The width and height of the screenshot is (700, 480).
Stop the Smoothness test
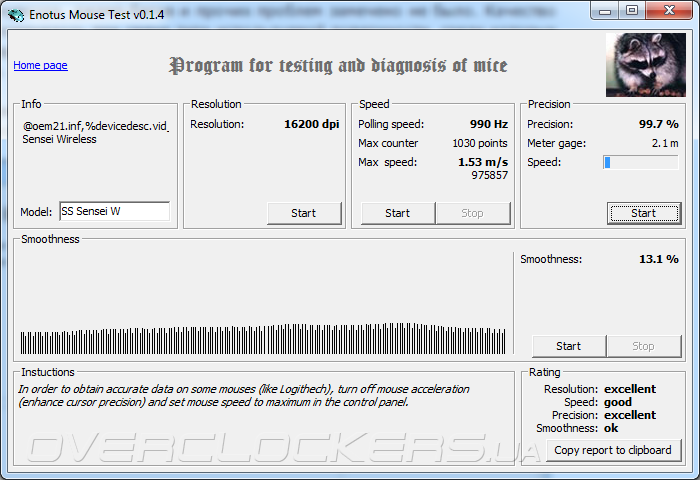tap(644, 346)
